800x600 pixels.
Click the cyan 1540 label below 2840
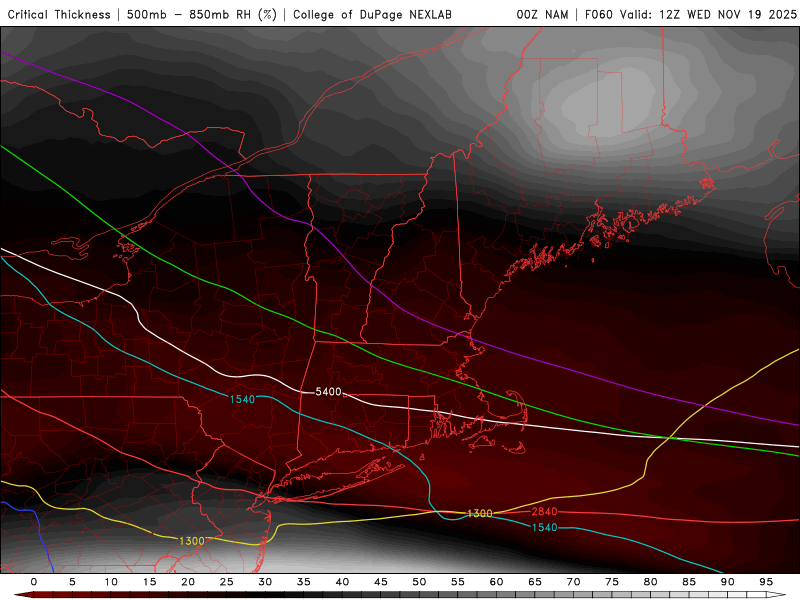544,527
